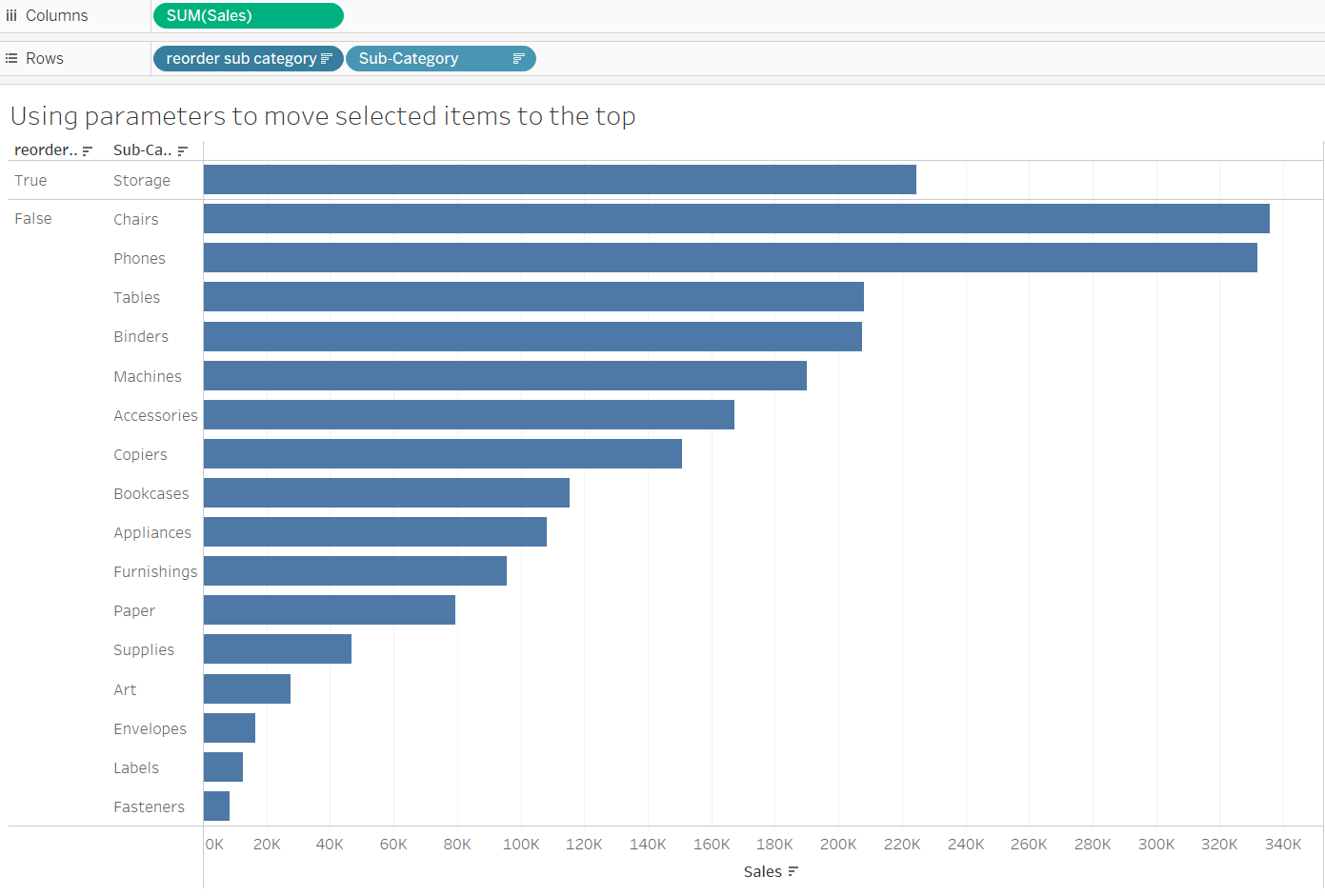Viewport: 1325px width, 896px height.
Task: Click the 200K axis tick label
Action: coord(838,845)
